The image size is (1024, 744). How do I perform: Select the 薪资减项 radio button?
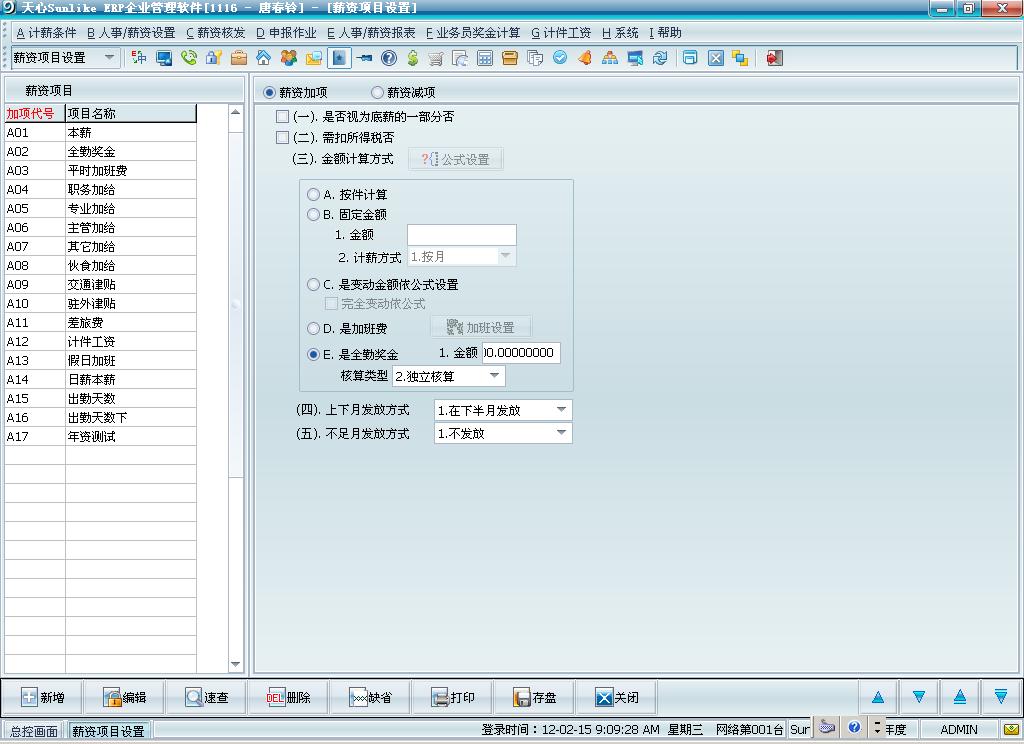click(x=377, y=93)
